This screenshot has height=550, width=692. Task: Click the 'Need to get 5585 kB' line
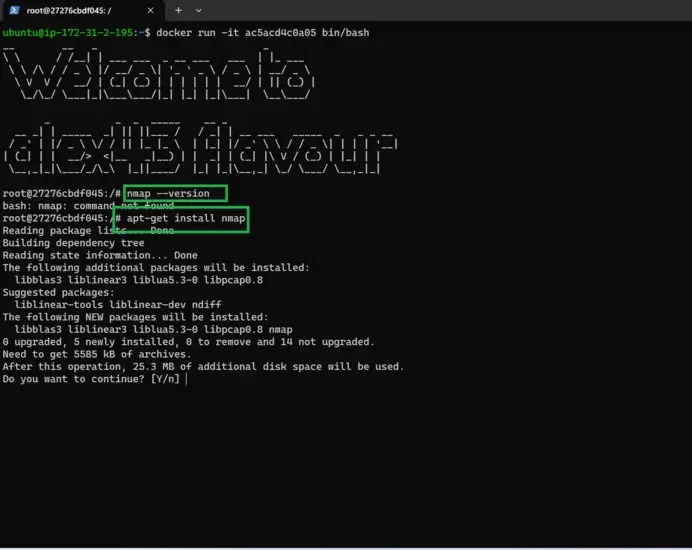[96, 354]
